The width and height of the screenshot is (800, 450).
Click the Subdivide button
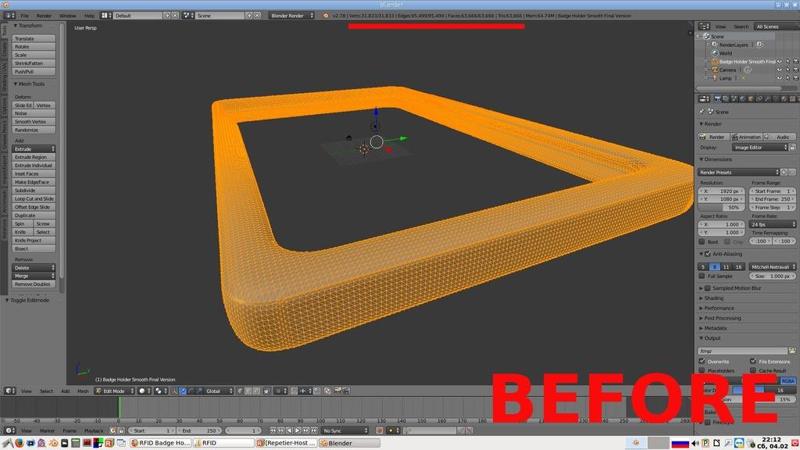coord(34,190)
